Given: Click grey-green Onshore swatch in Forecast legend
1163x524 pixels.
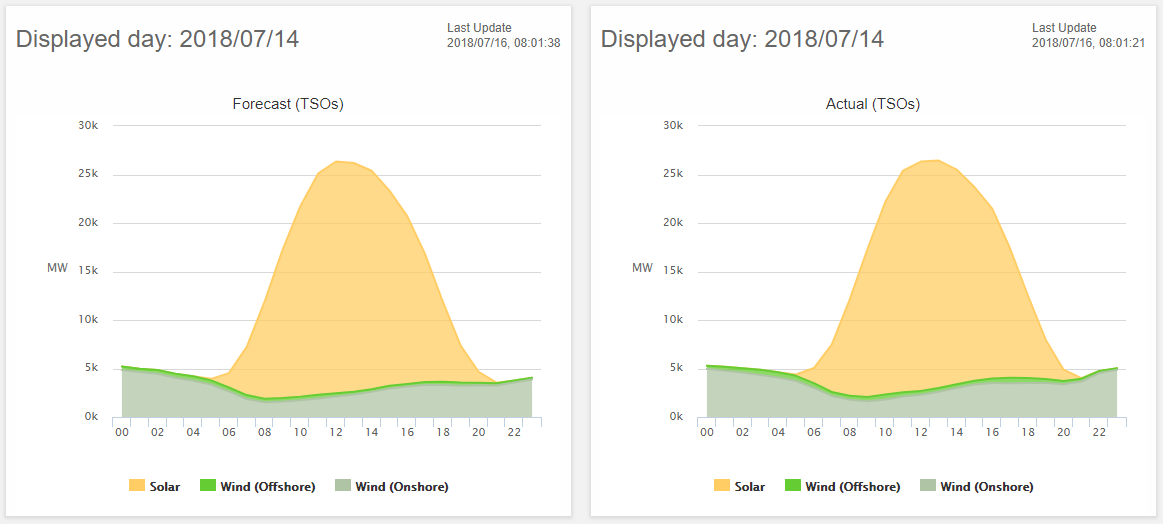Looking at the screenshot, I should 342,486.
